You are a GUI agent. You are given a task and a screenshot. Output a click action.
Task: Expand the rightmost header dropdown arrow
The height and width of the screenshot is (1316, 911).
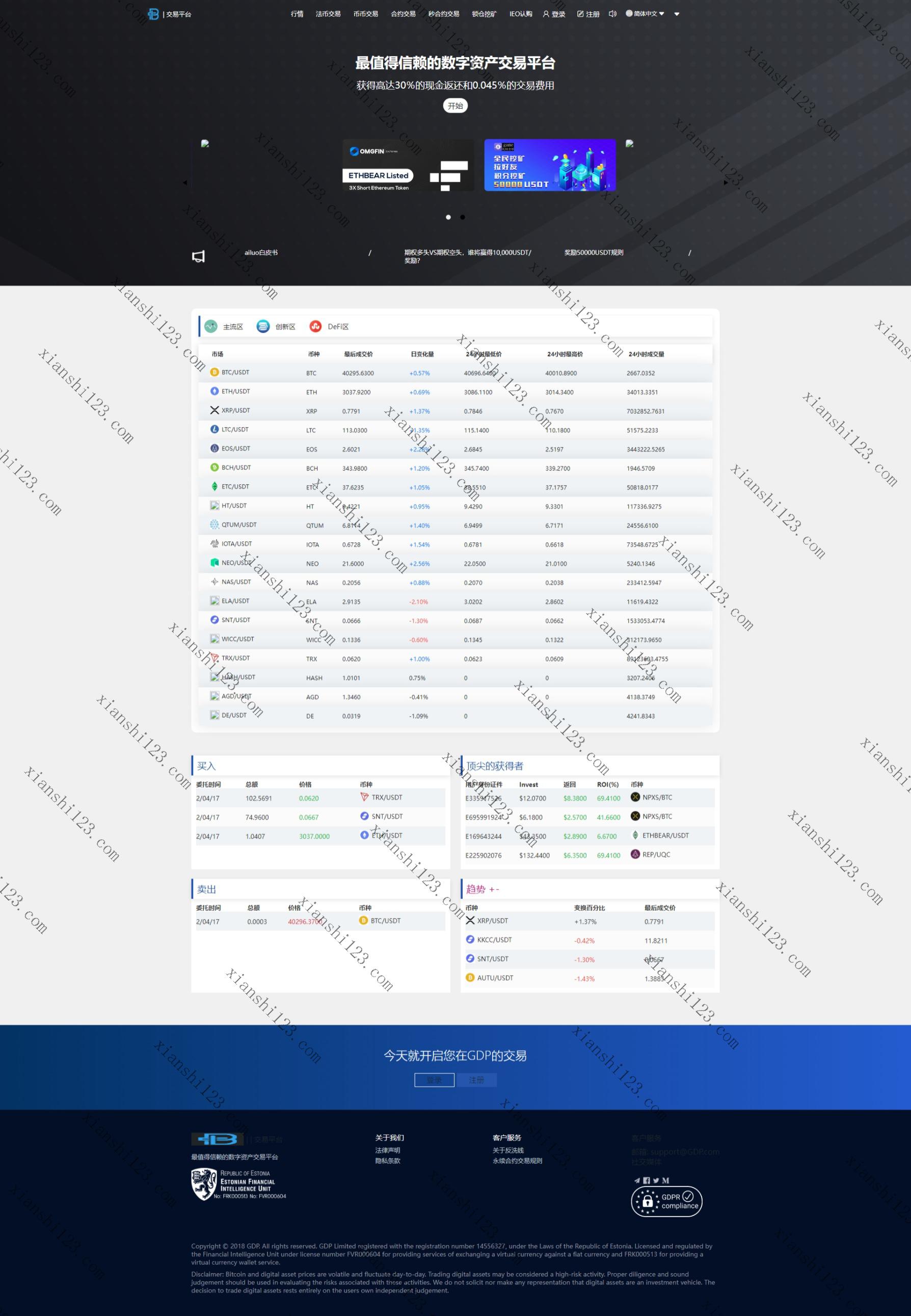[677, 14]
